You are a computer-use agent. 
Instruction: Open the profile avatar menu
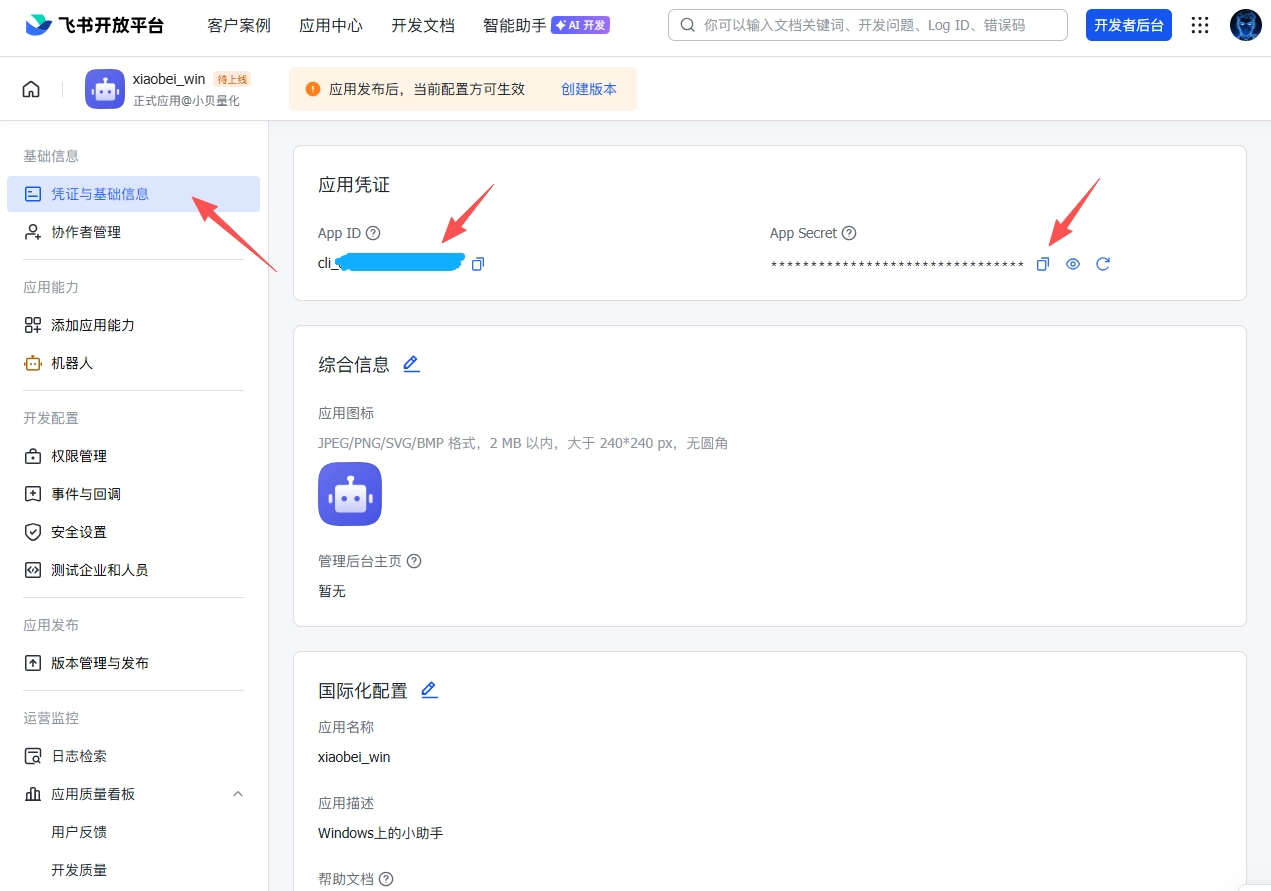pos(1244,25)
